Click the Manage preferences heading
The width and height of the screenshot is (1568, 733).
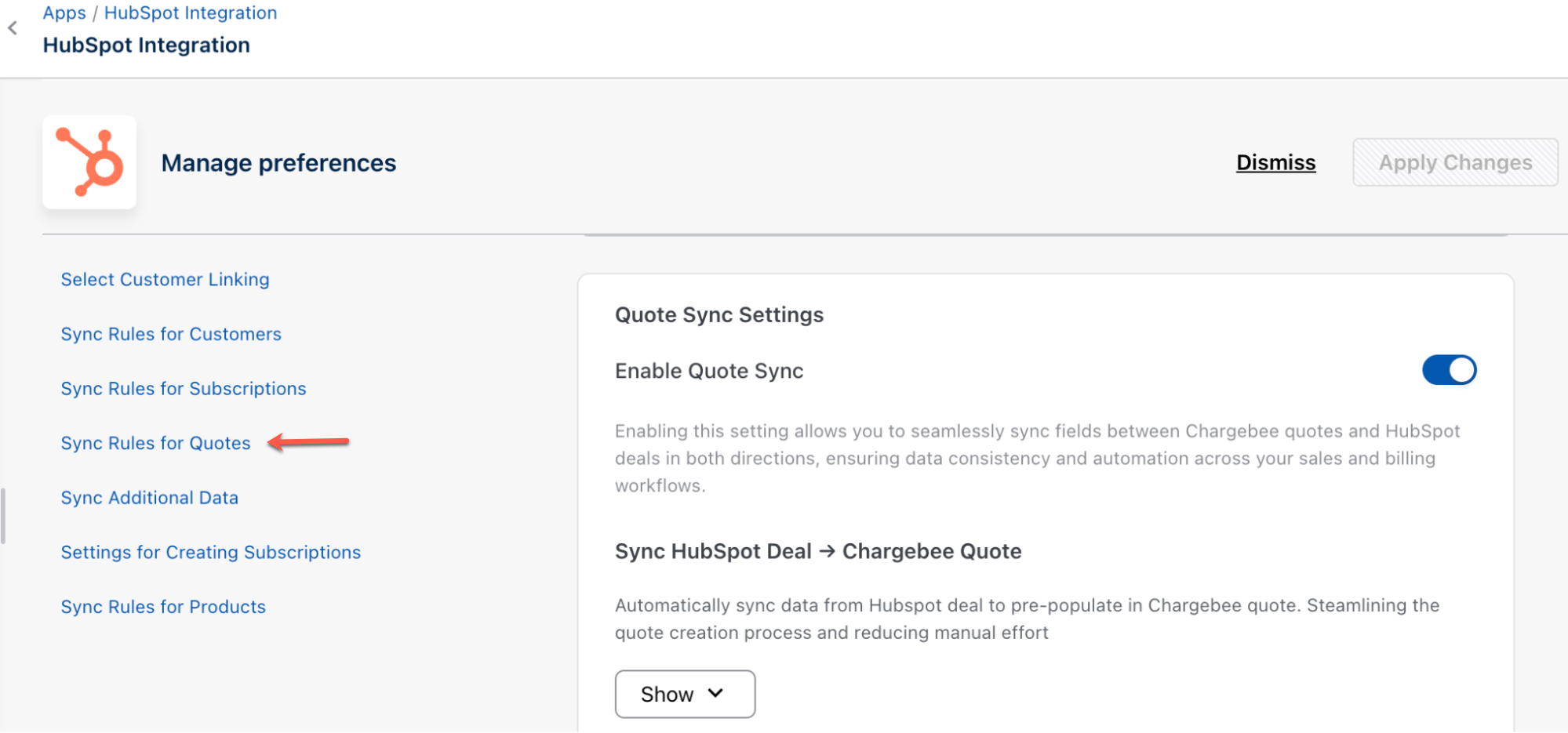click(278, 163)
